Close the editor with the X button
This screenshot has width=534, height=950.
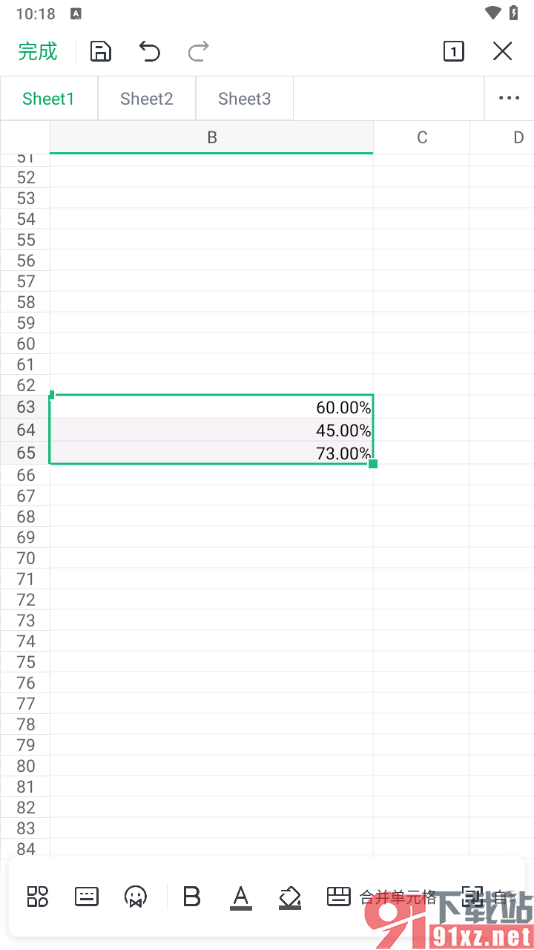(502, 51)
